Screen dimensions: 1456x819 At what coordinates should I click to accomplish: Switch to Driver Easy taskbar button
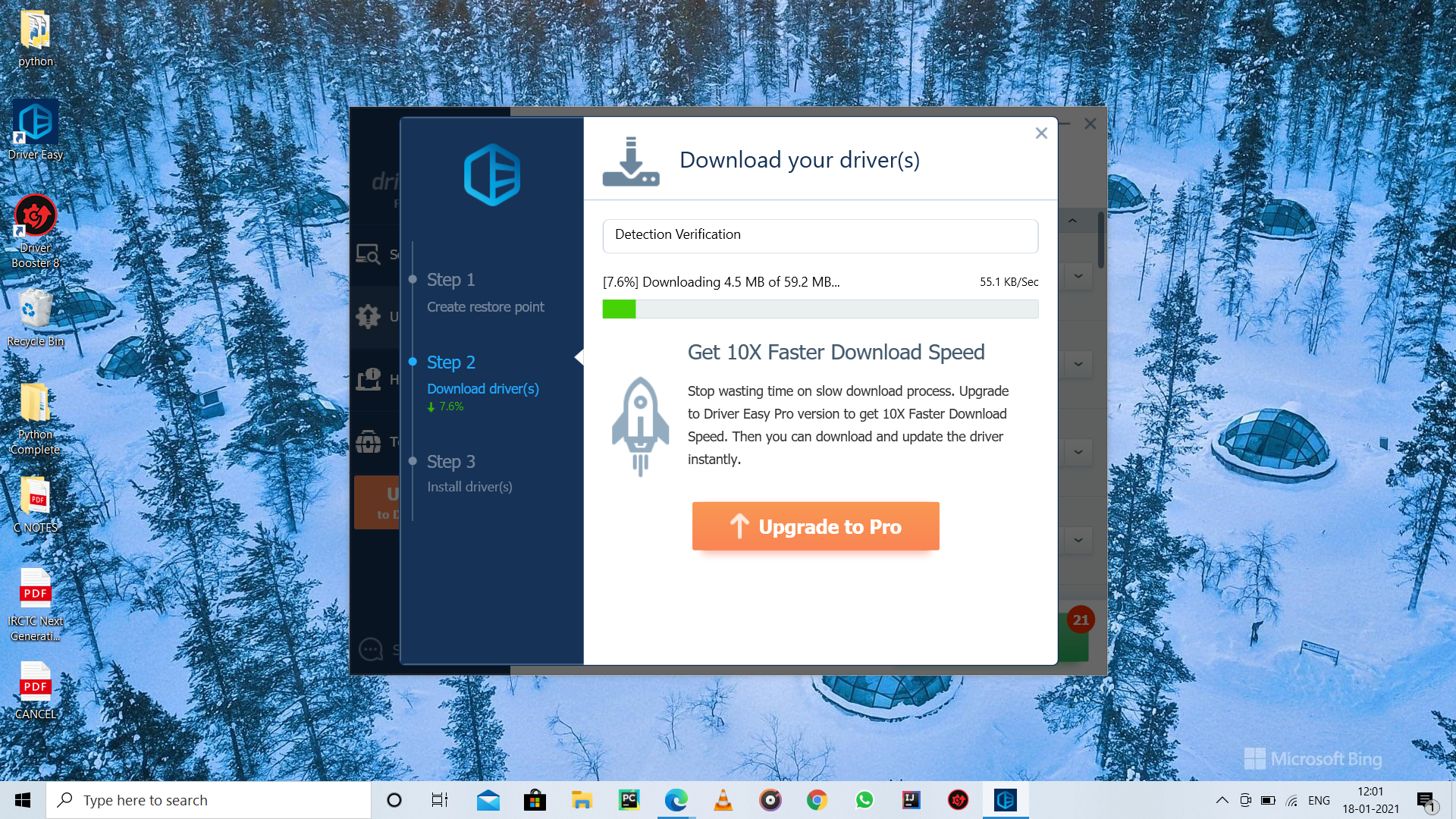tap(1006, 800)
